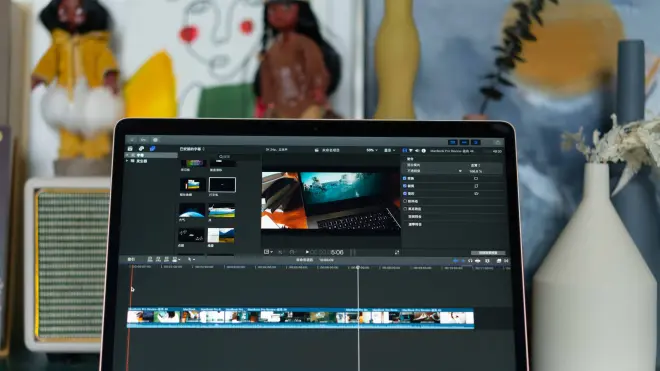This screenshot has width=660, height=371.
Task: Open the viewer zoom percentage dropdown
Action: [372, 150]
